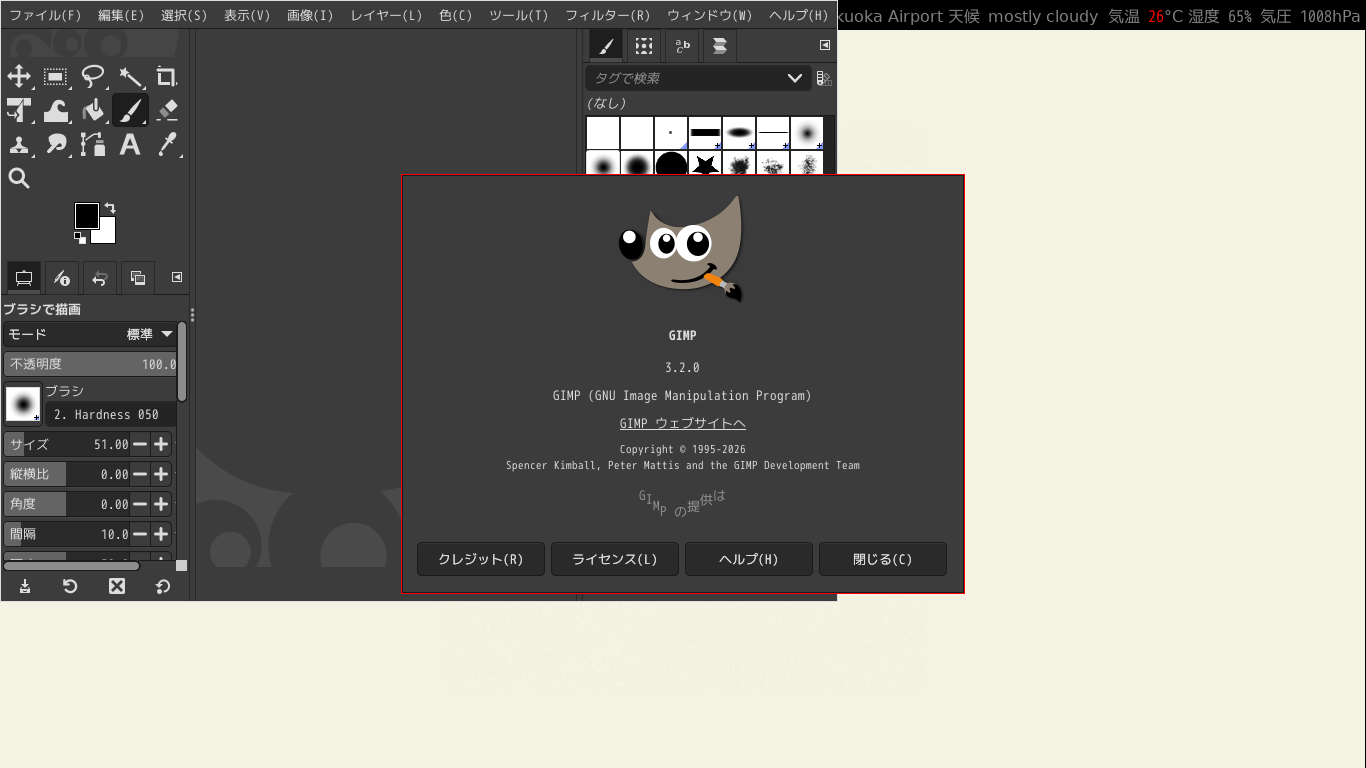Expand the タグで検索 tag filter dropdown
This screenshot has height=768, width=1366.
(x=795, y=78)
